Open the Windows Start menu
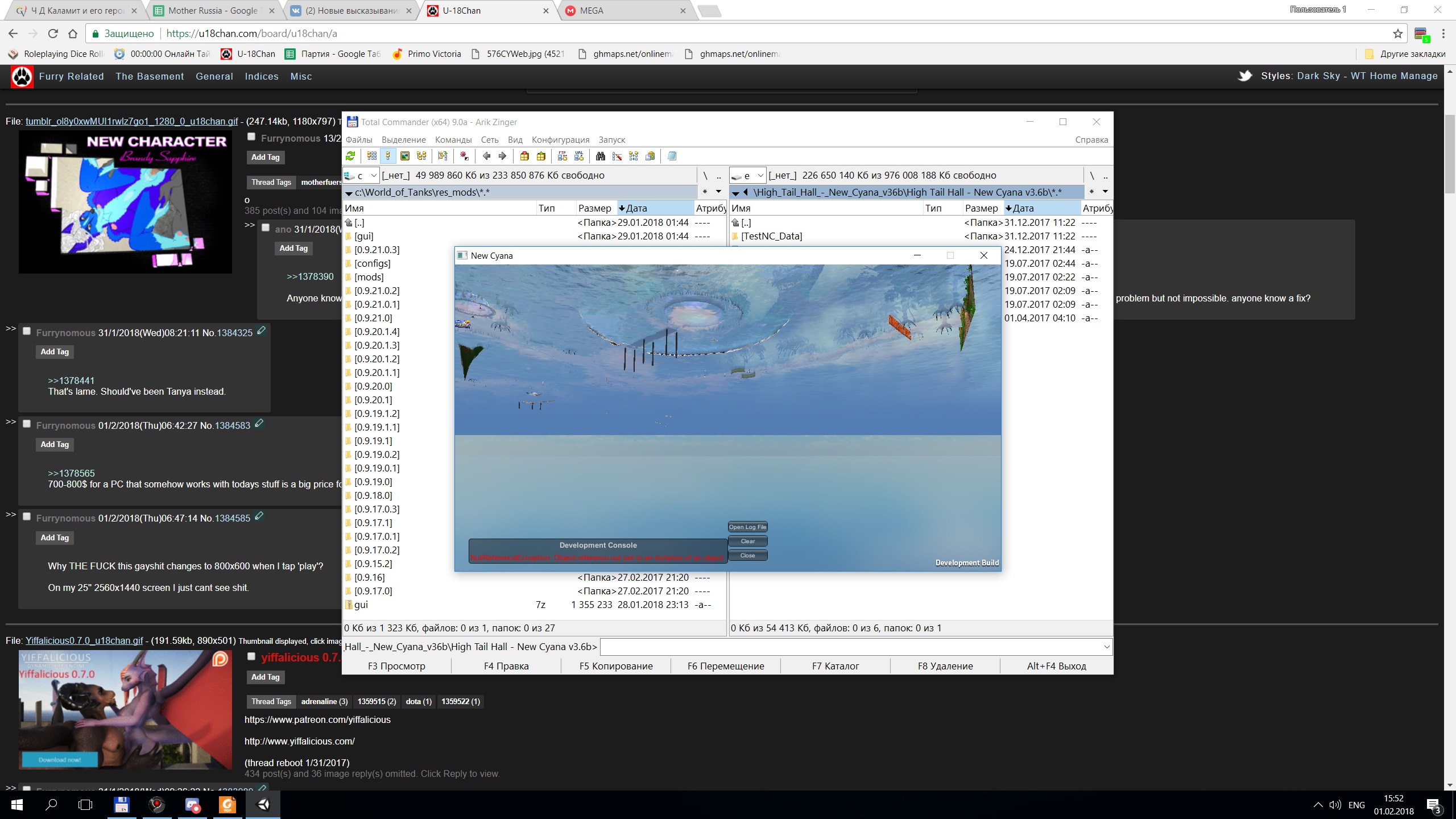The height and width of the screenshot is (819, 1456). point(17,804)
